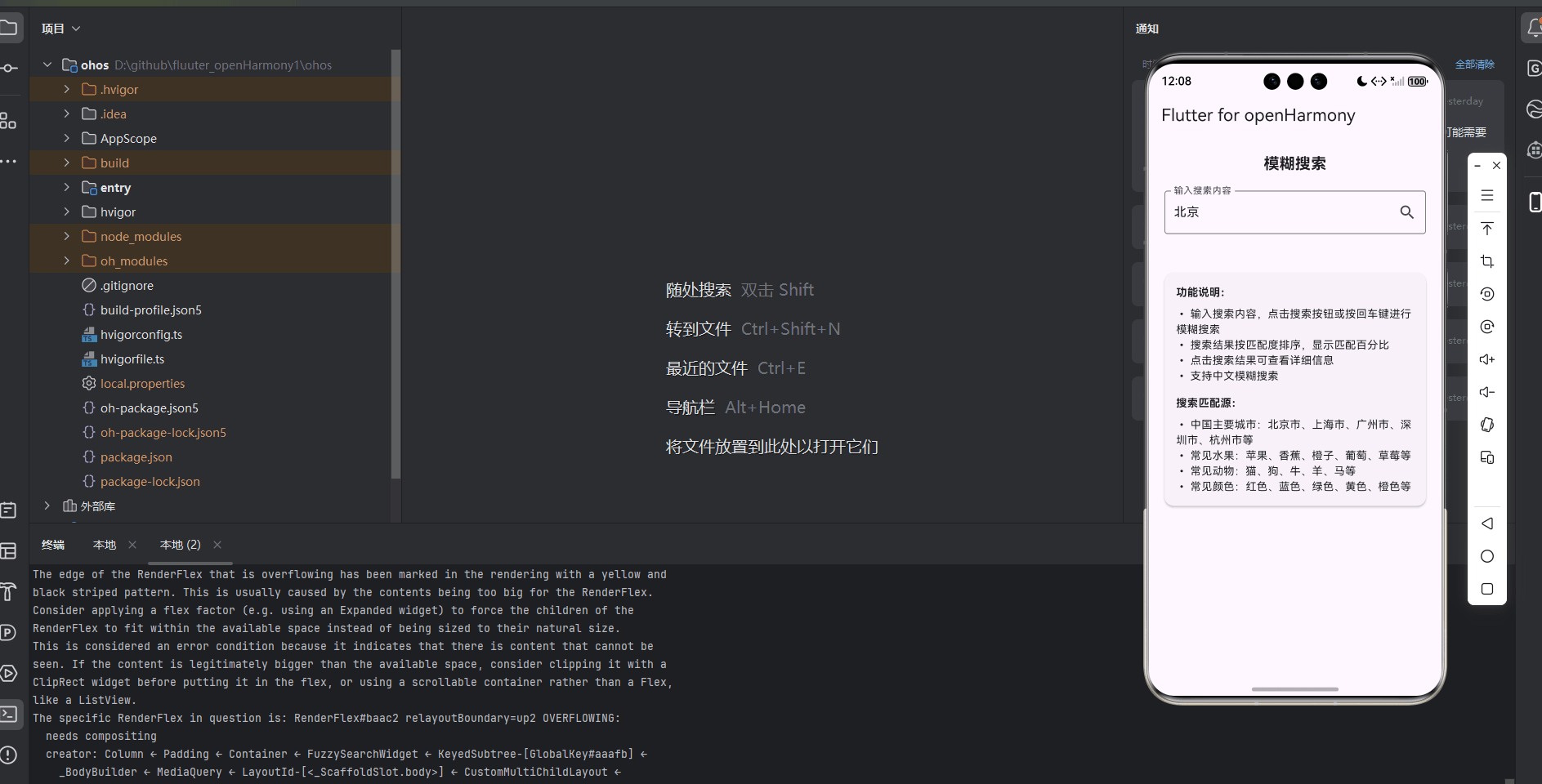
Task: Click the emulator crop screenshot icon
Action: coord(1487,261)
